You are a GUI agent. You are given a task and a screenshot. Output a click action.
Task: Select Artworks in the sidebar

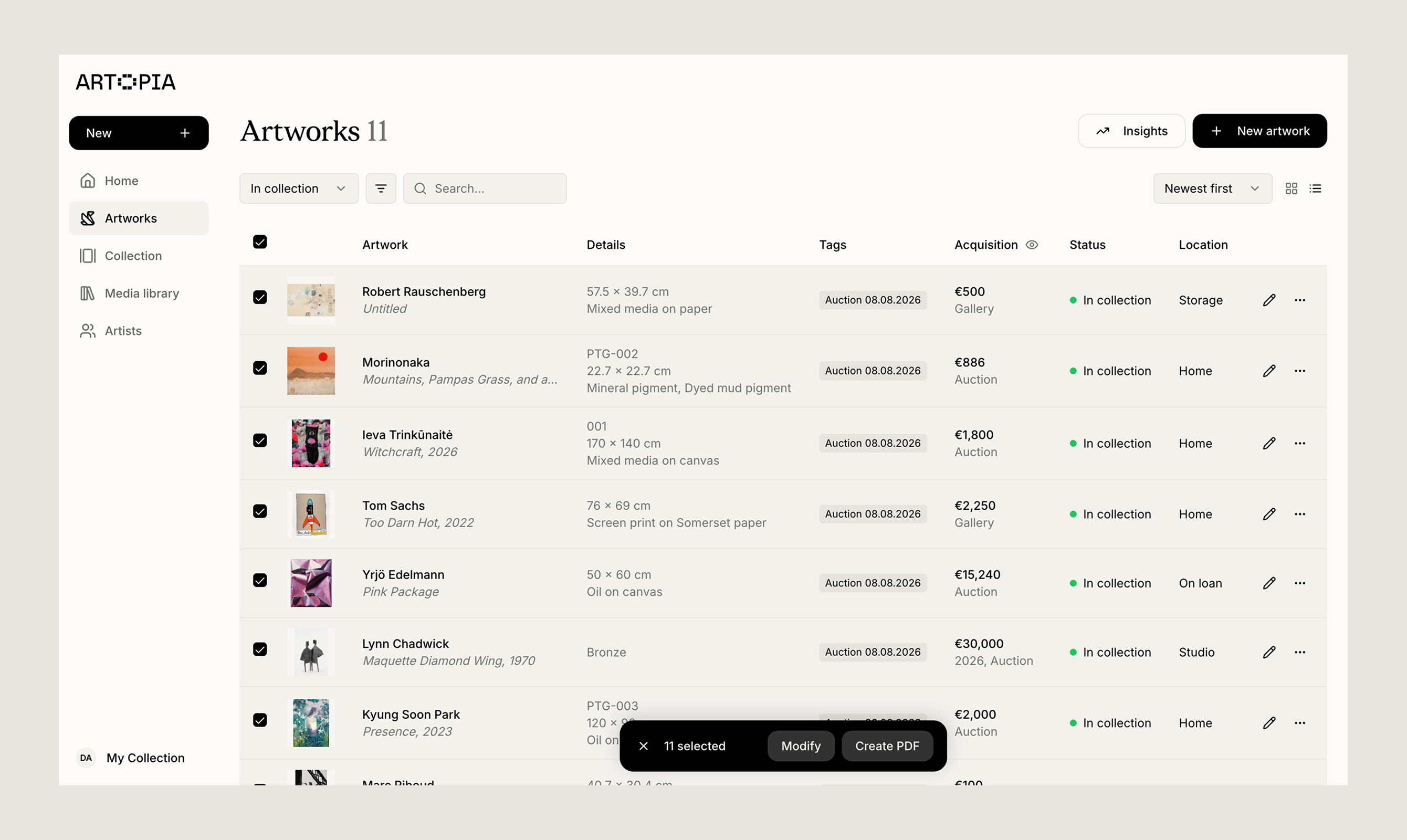[x=139, y=218]
